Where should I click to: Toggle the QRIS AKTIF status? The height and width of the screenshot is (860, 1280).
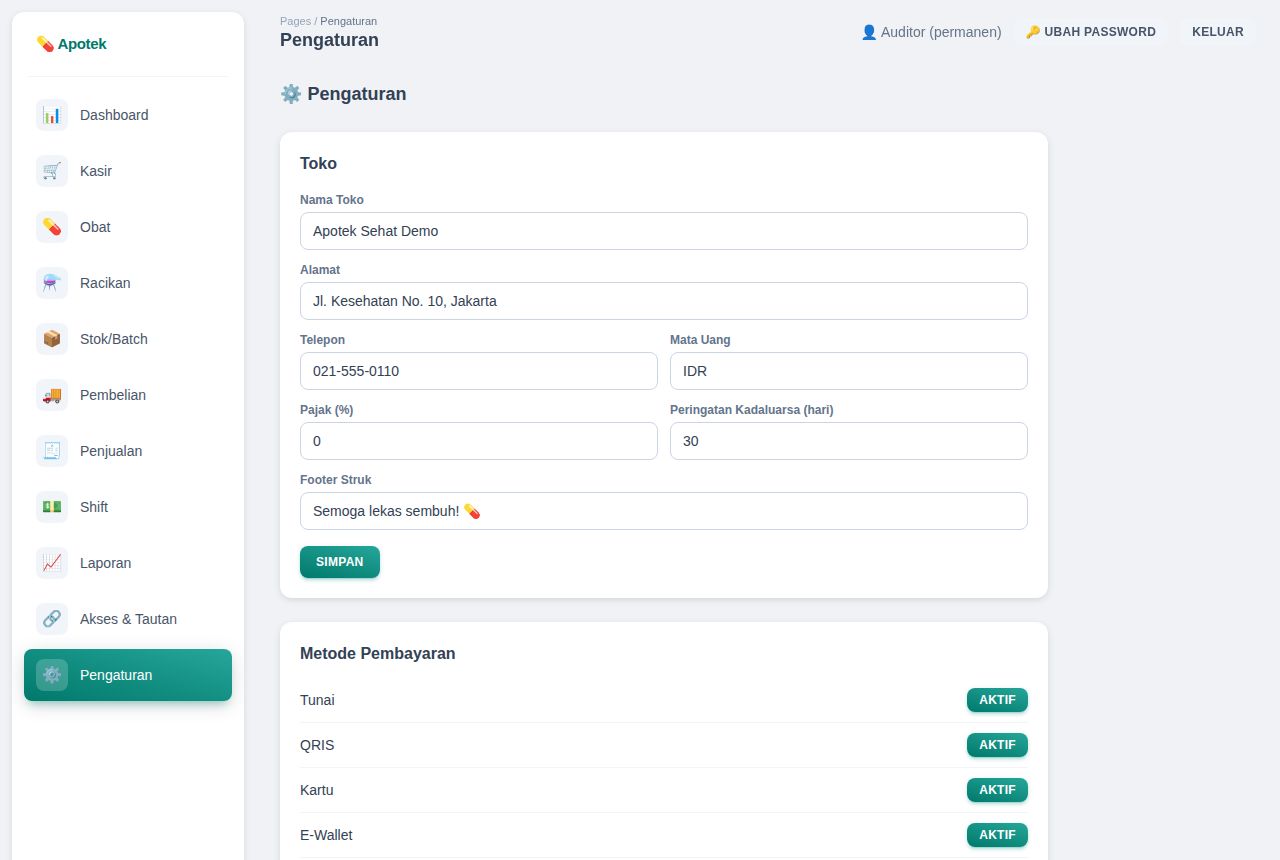point(997,745)
